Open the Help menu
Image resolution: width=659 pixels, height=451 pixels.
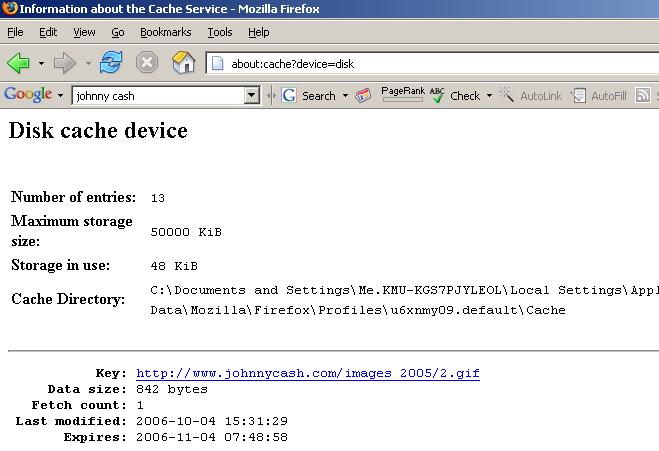click(258, 32)
